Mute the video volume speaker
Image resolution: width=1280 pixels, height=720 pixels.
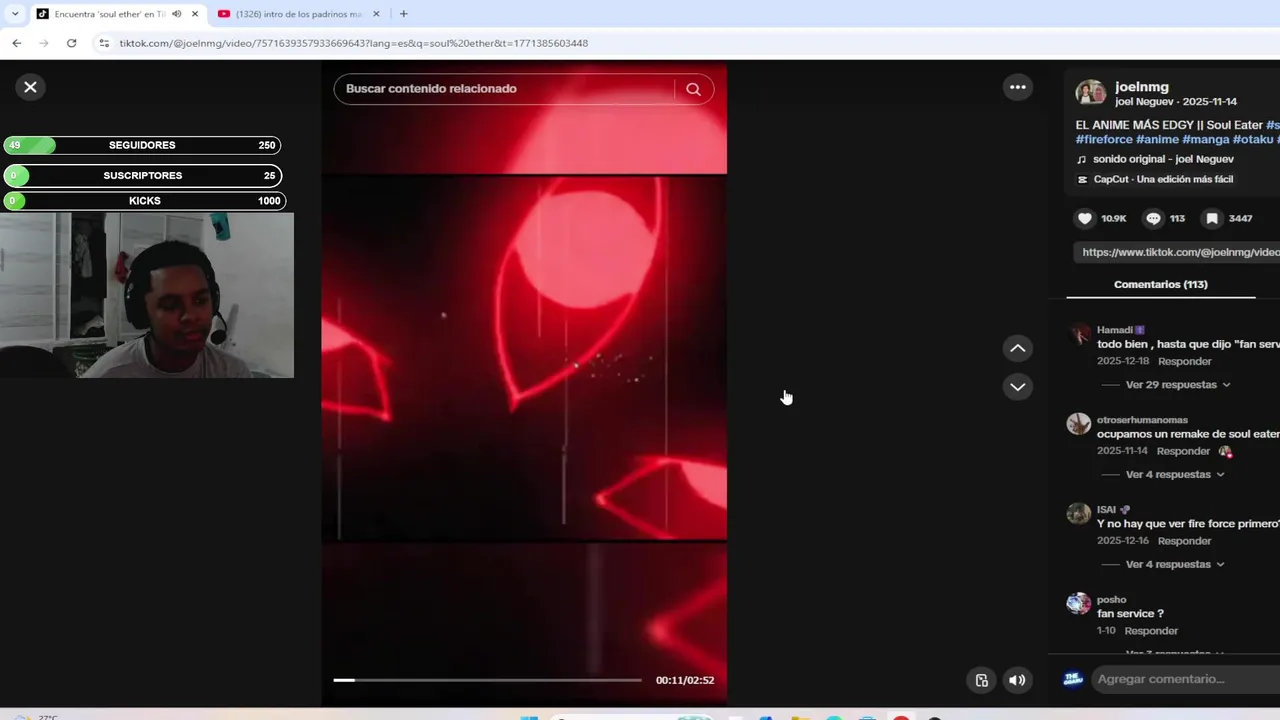[x=1017, y=680]
